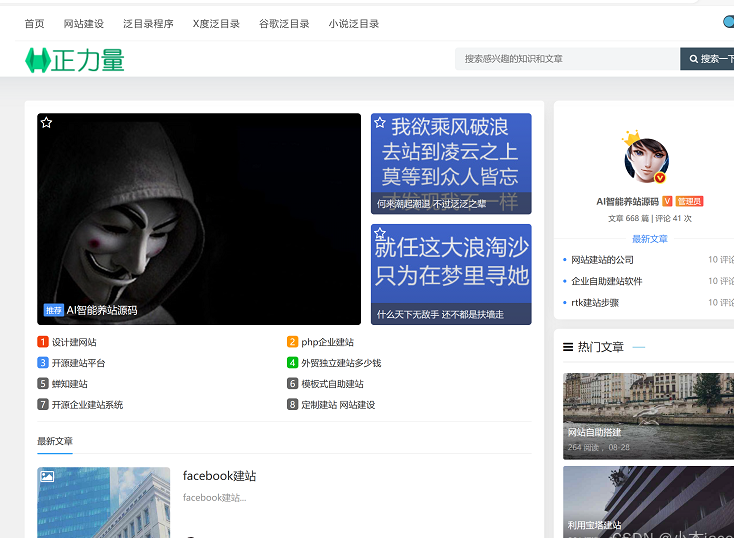This screenshot has width=734, height=538.
Task: Click the orange V verification badge
Action: coord(667,201)
